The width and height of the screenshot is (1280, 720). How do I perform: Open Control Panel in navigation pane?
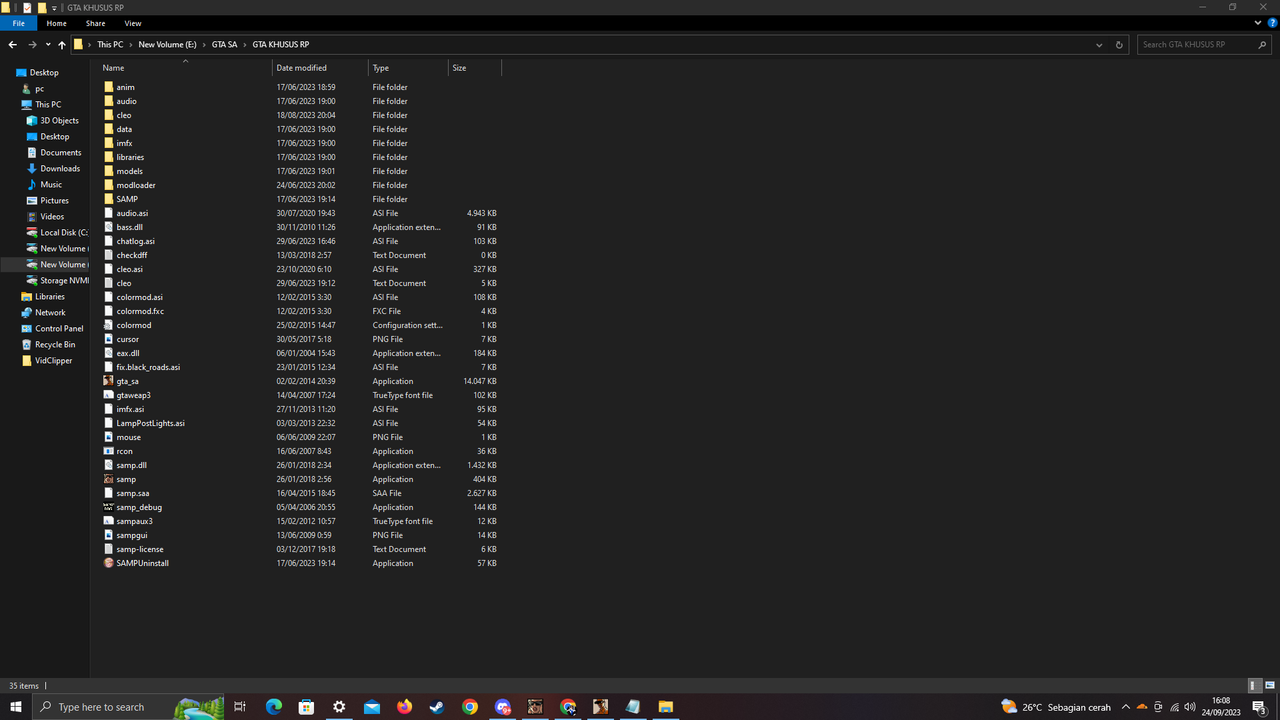pyautogui.click(x=59, y=329)
